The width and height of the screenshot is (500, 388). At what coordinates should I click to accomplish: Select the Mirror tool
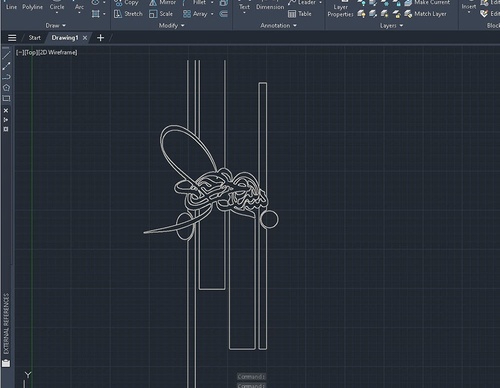click(162, 3)
